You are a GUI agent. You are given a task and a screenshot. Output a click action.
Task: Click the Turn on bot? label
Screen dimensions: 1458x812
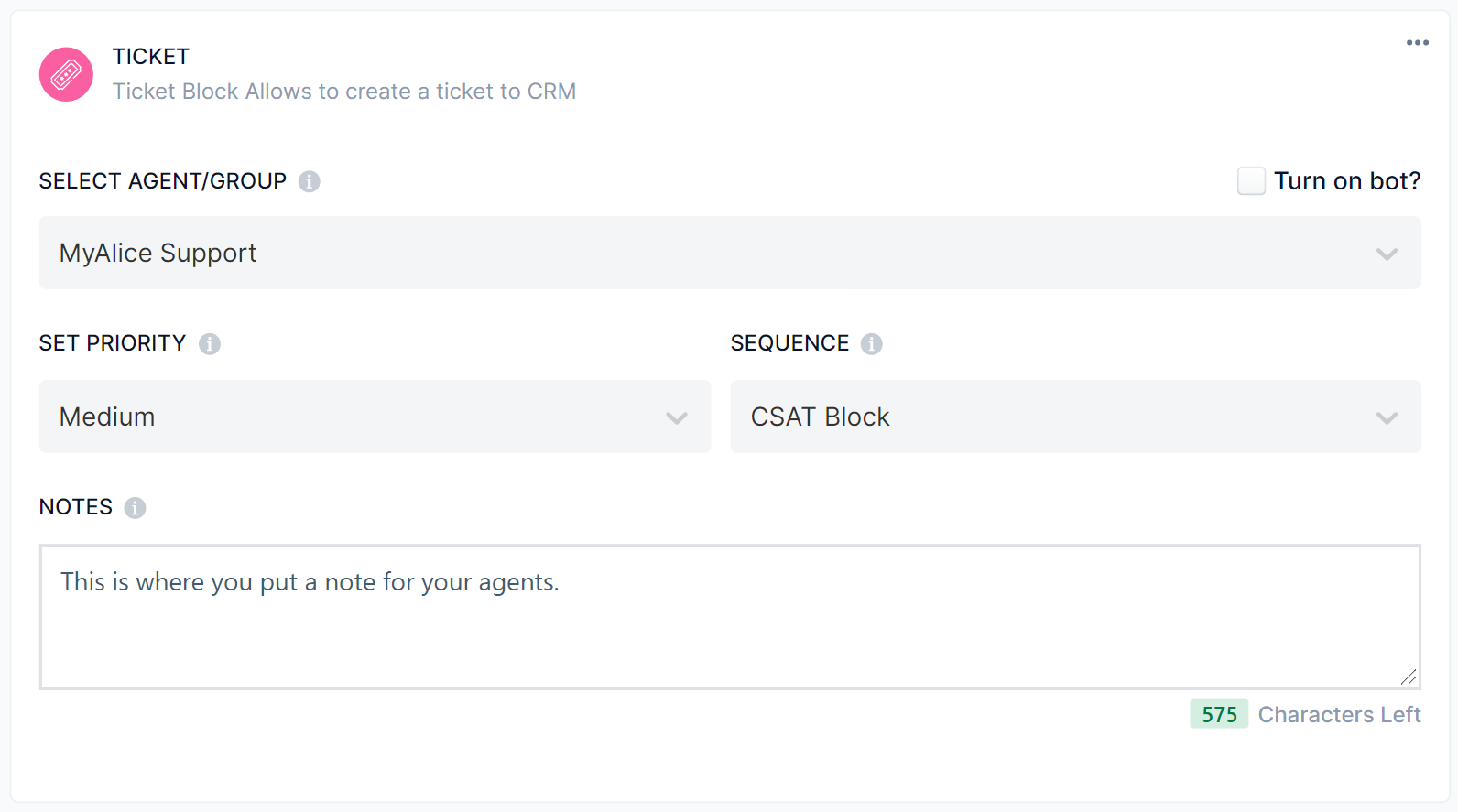pyautogui.click(x=1346, y=181)
